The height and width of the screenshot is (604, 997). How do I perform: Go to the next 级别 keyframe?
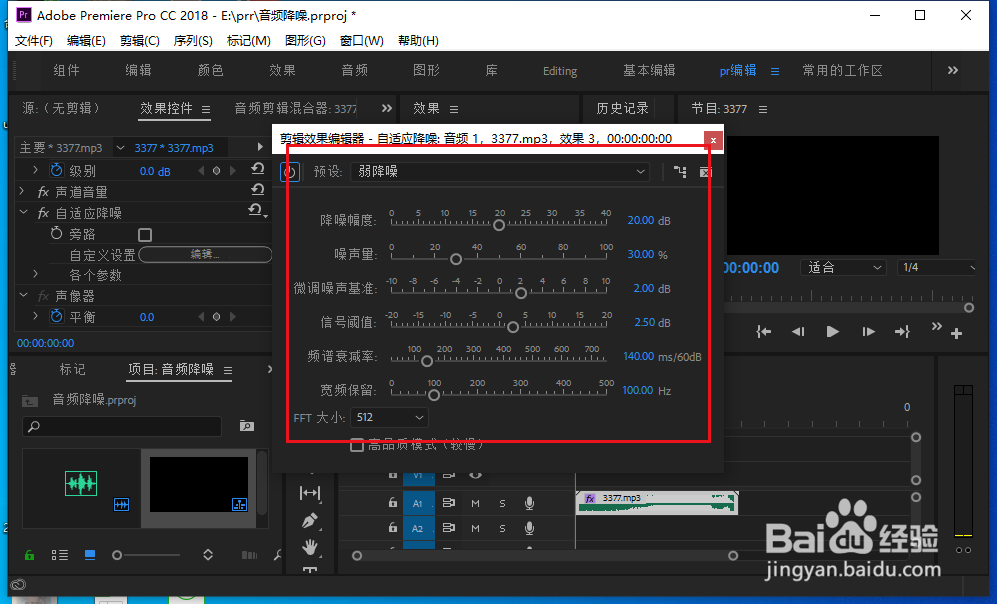(x=233, y=170)
